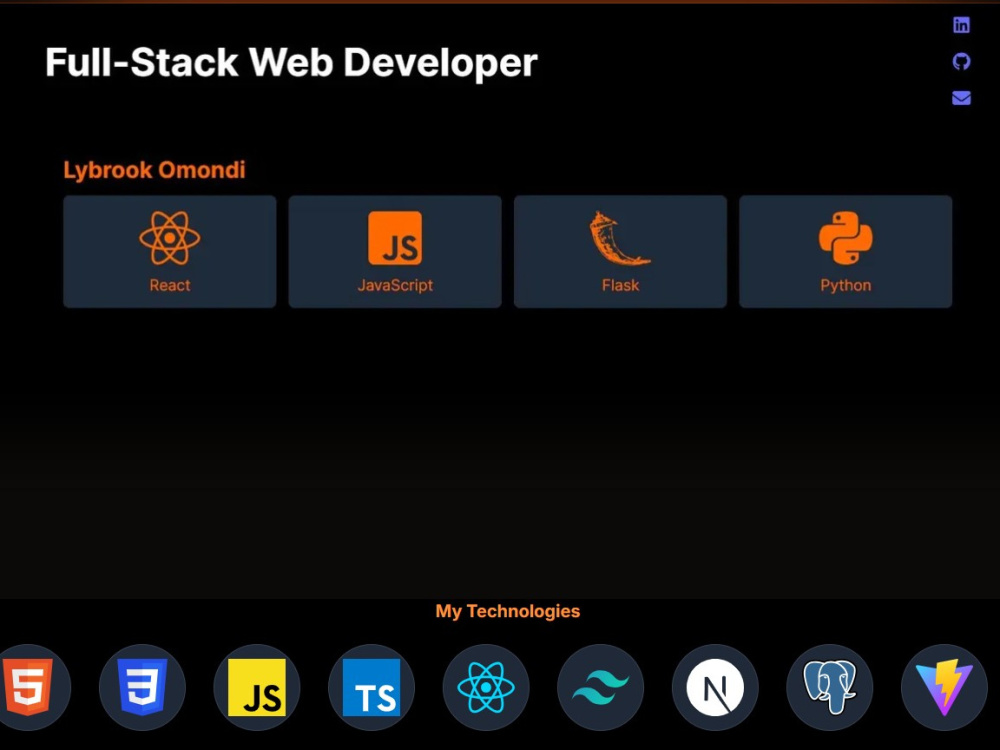Open the LinkedIn profile icon
The height and width of the screenshot is (750, 1000).
point(961,25)
